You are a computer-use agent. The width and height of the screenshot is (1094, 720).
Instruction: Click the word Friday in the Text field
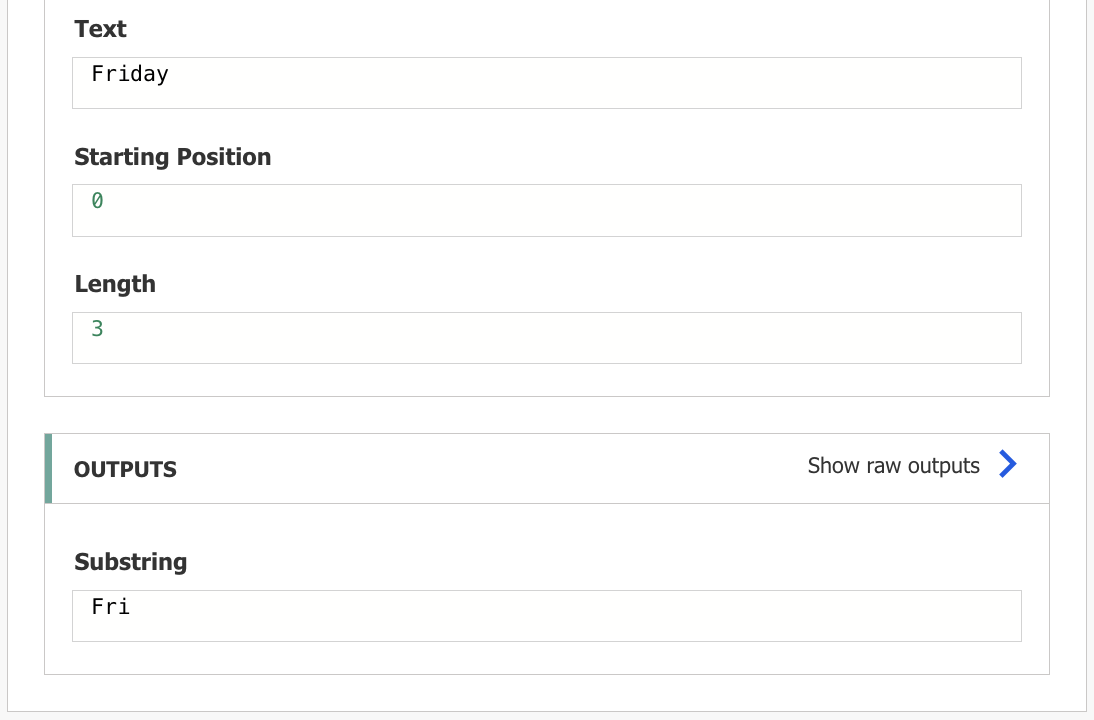(130, 74)
